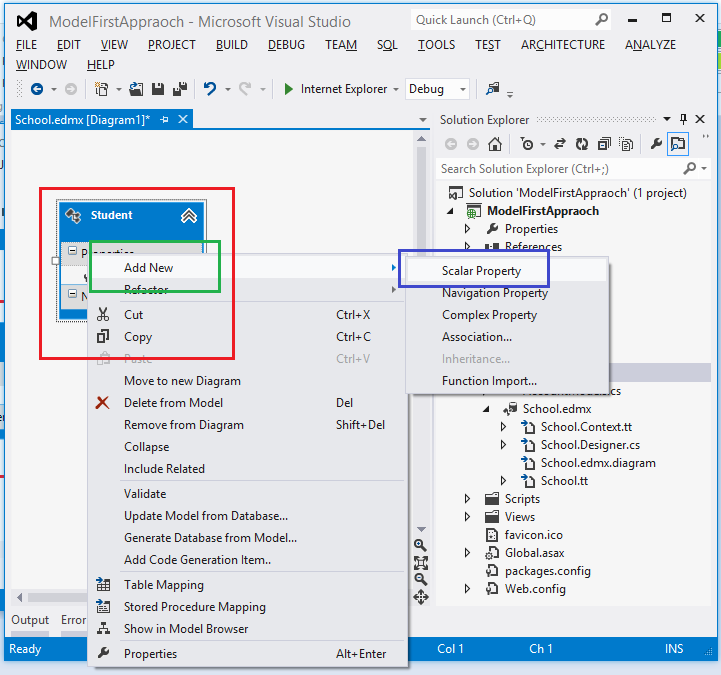721x675 pixels.
Task: Click the pan/move diagram icon
Action: pos(421,597)
